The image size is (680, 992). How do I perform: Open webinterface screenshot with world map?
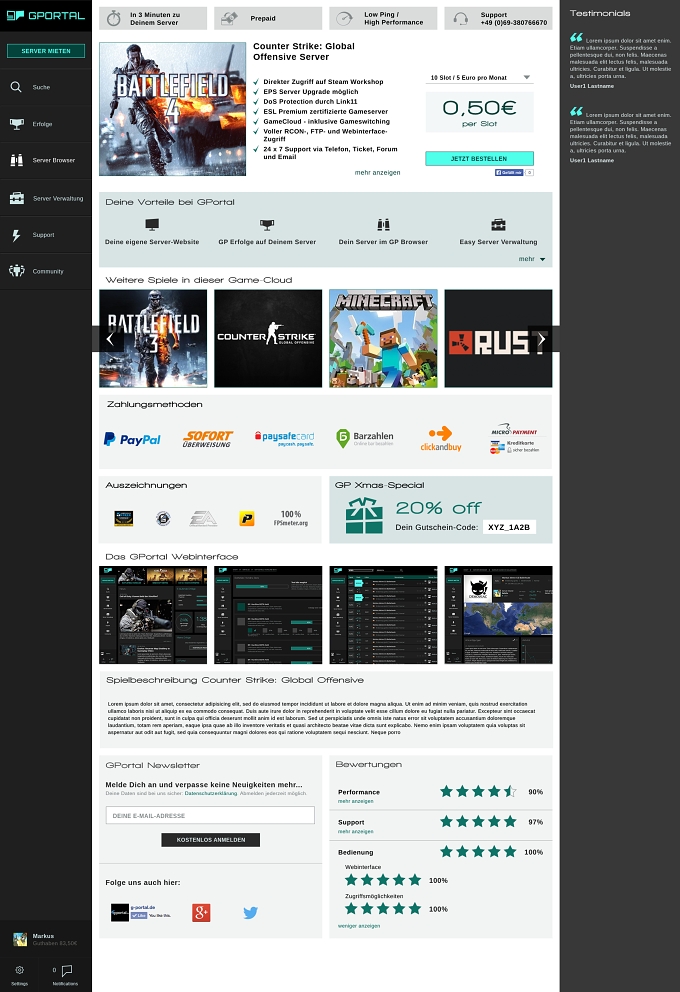[498, 615]
